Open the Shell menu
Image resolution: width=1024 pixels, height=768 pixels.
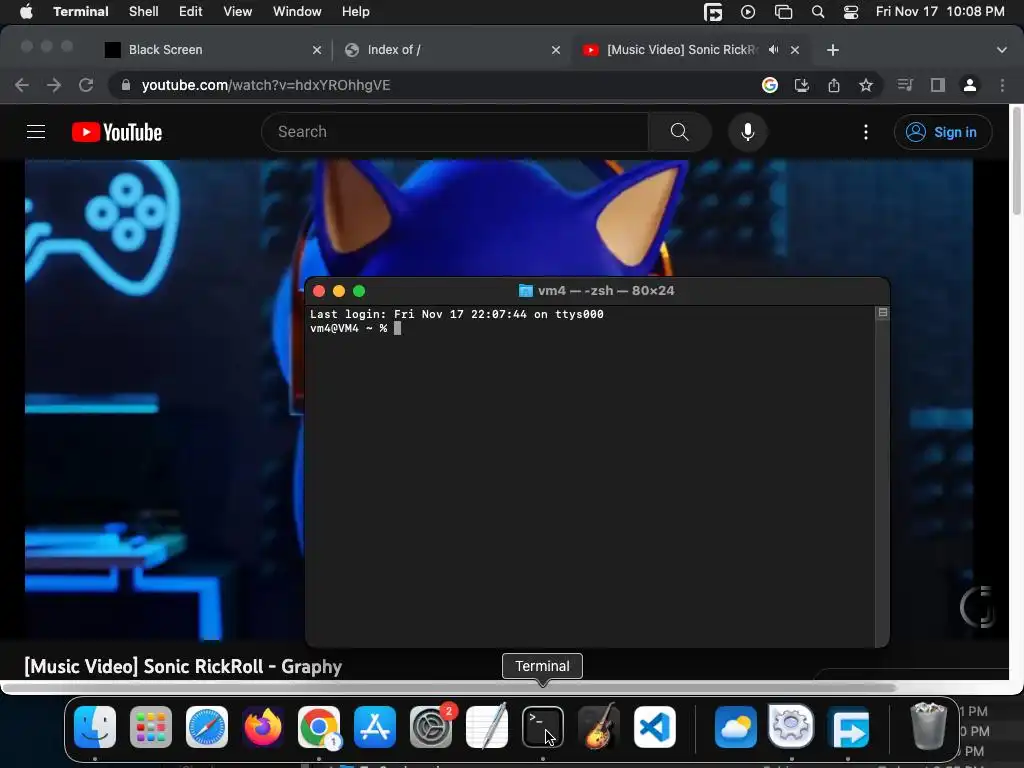pyautogui.click(x=144, y=12)
